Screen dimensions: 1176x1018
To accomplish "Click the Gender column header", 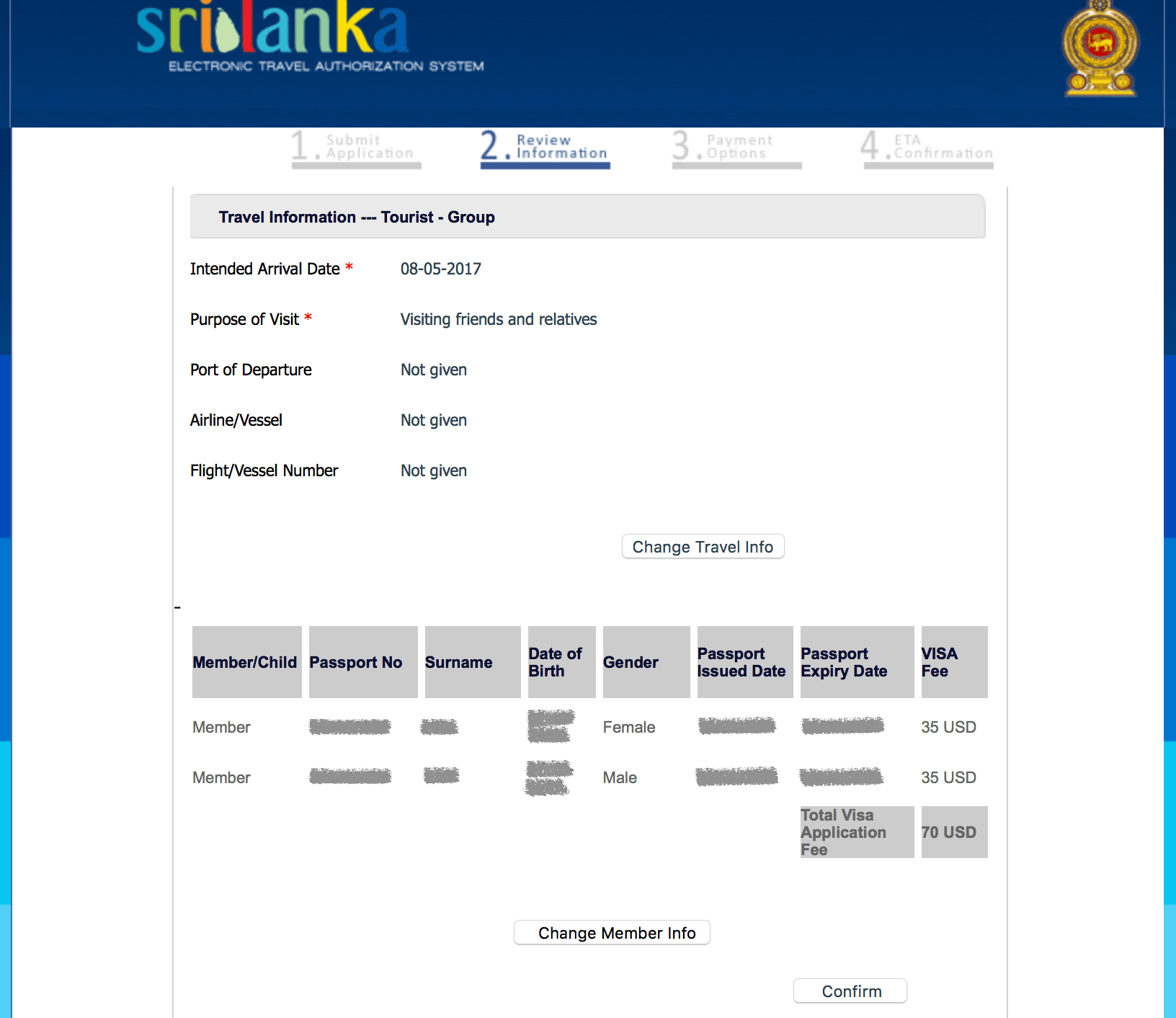I will (646, 662).
